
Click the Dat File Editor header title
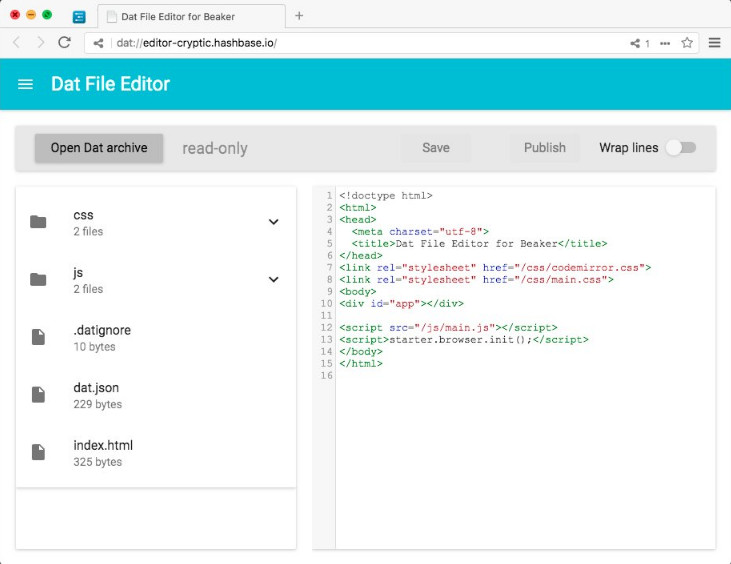point(110,84)
